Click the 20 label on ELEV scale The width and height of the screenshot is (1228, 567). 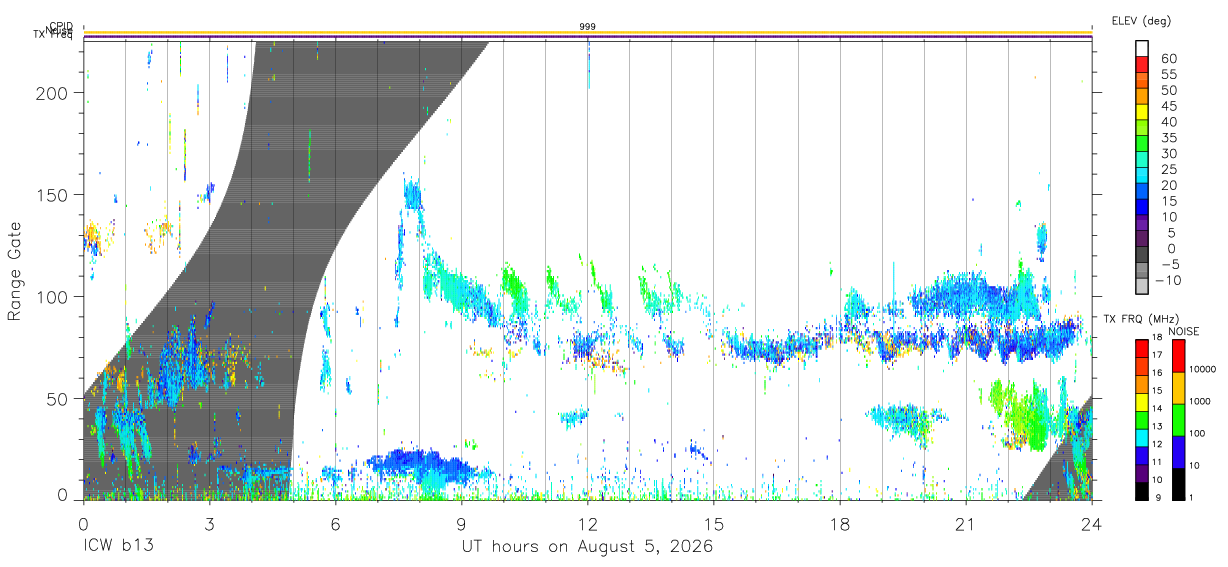(x=1168, y=186)
